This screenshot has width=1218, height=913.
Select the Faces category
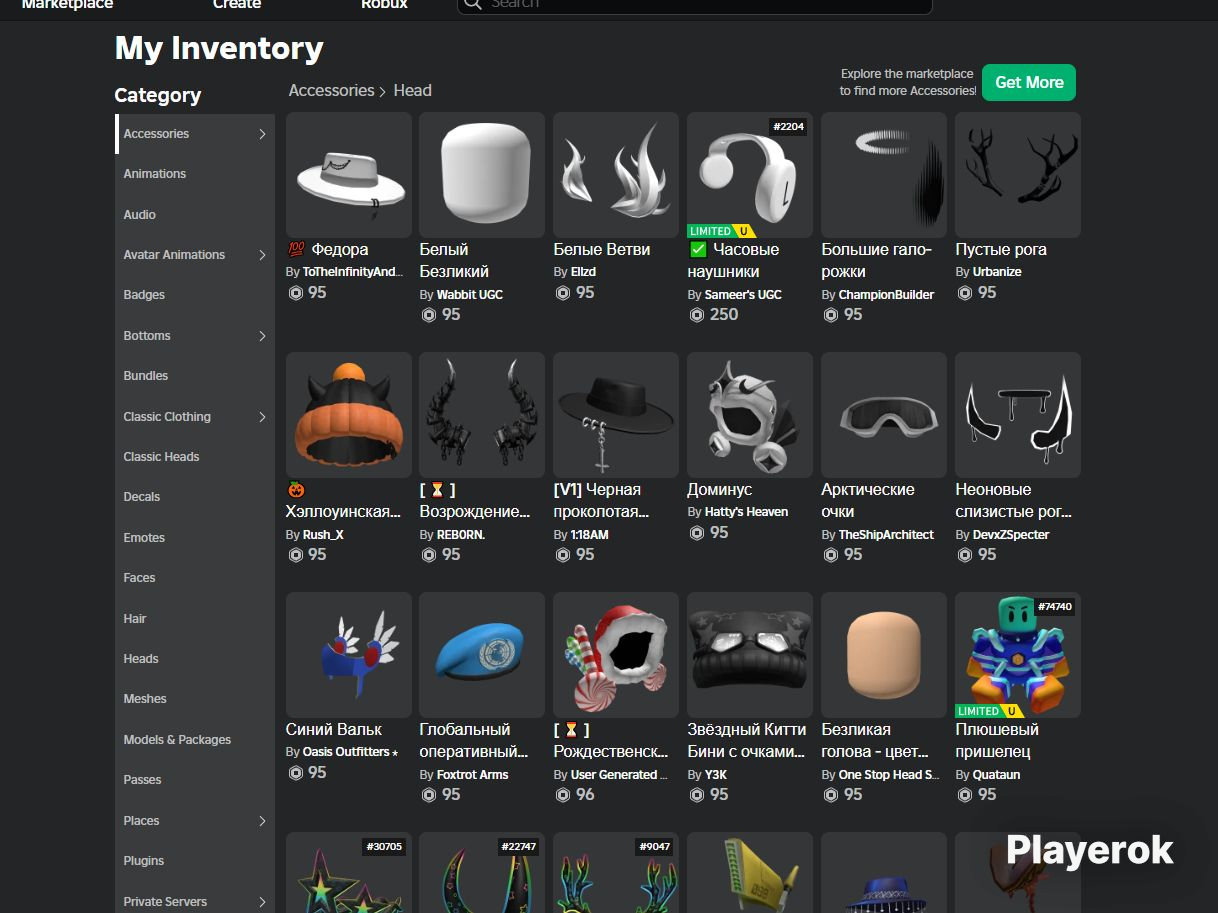click(x=195, y=578)
